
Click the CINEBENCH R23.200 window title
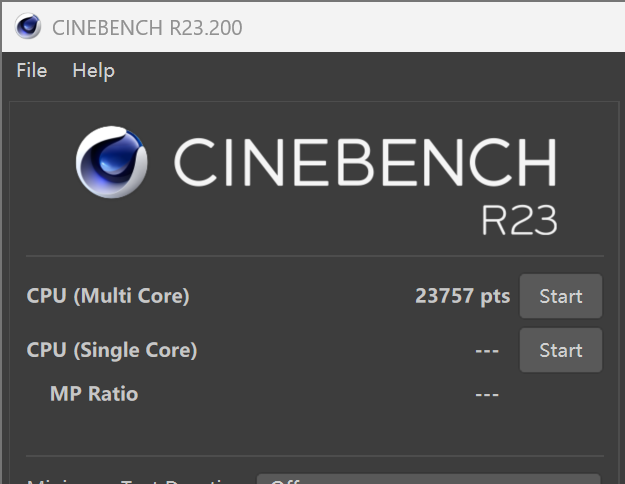click(146, 27)
